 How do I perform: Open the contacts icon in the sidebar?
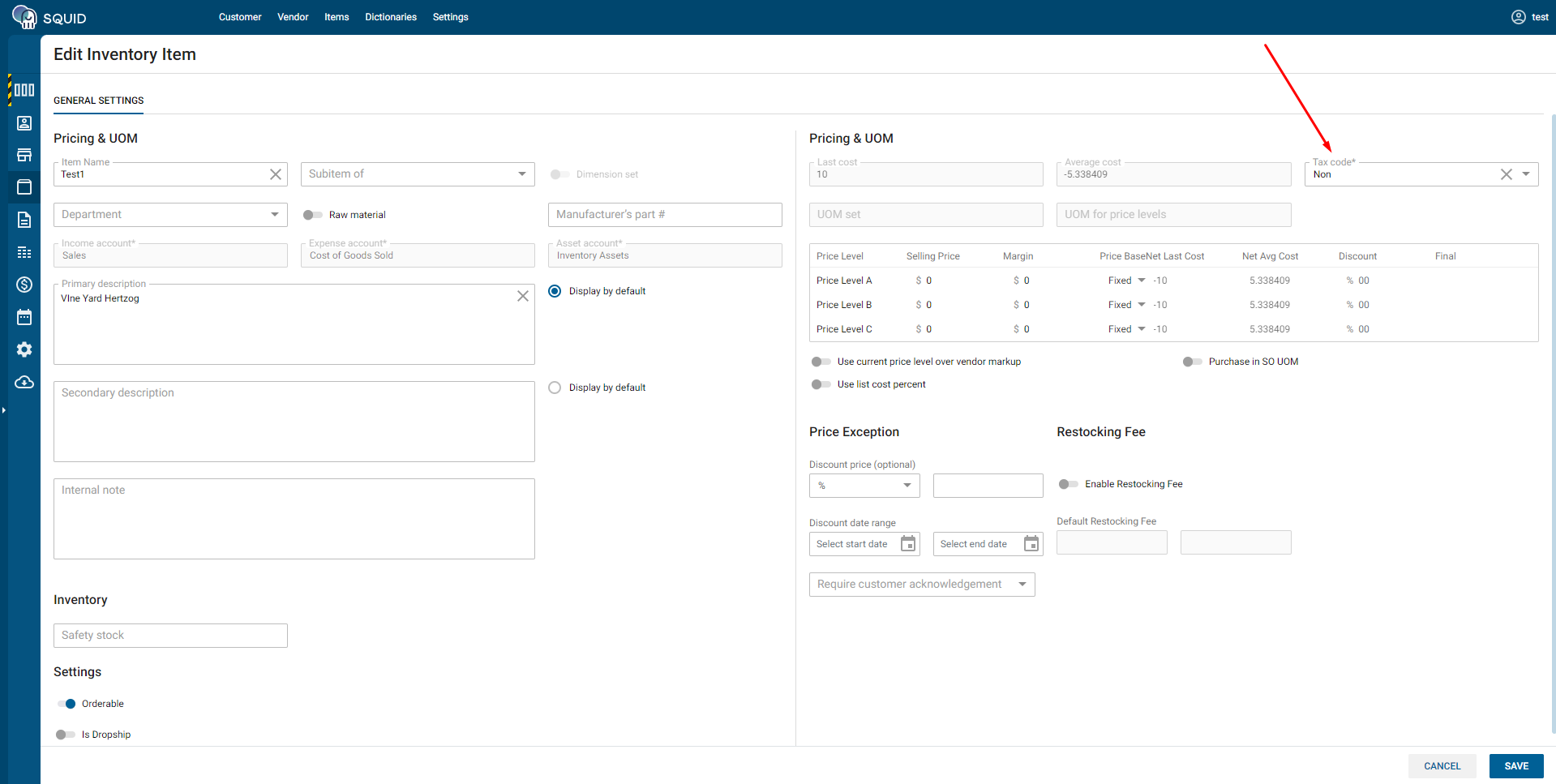(x=24, y=123)
